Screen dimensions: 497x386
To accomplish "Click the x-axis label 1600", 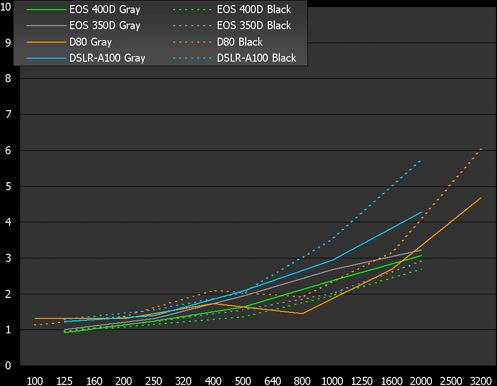I will 392,381.
